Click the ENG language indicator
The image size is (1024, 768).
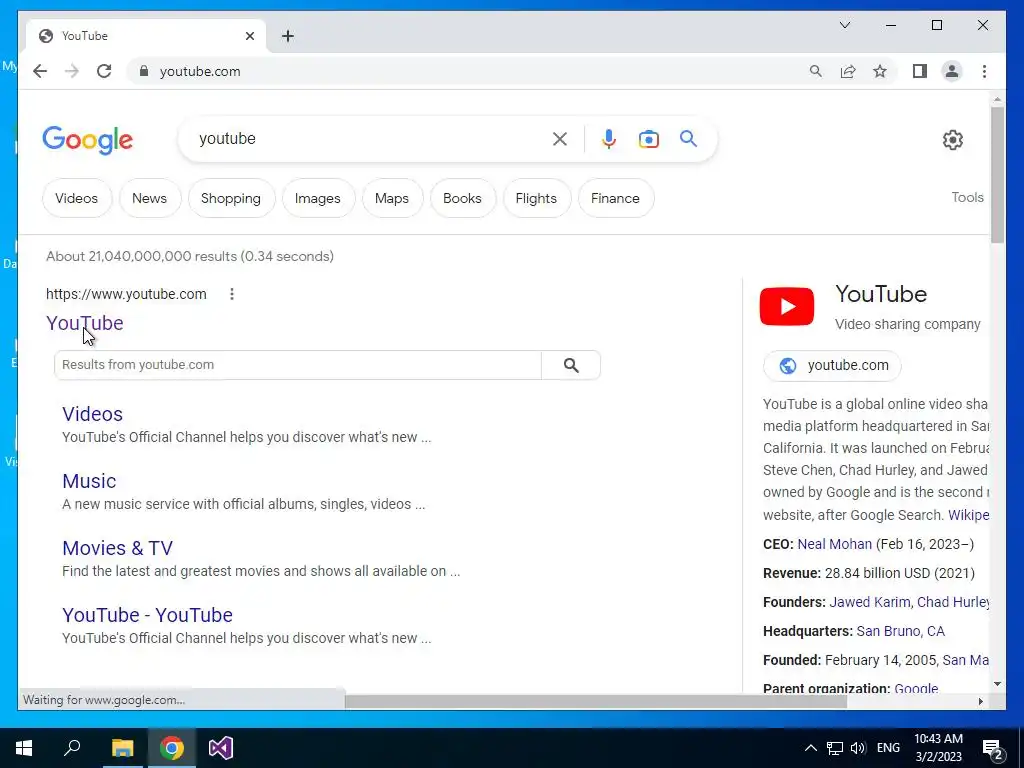click(888, 748)
